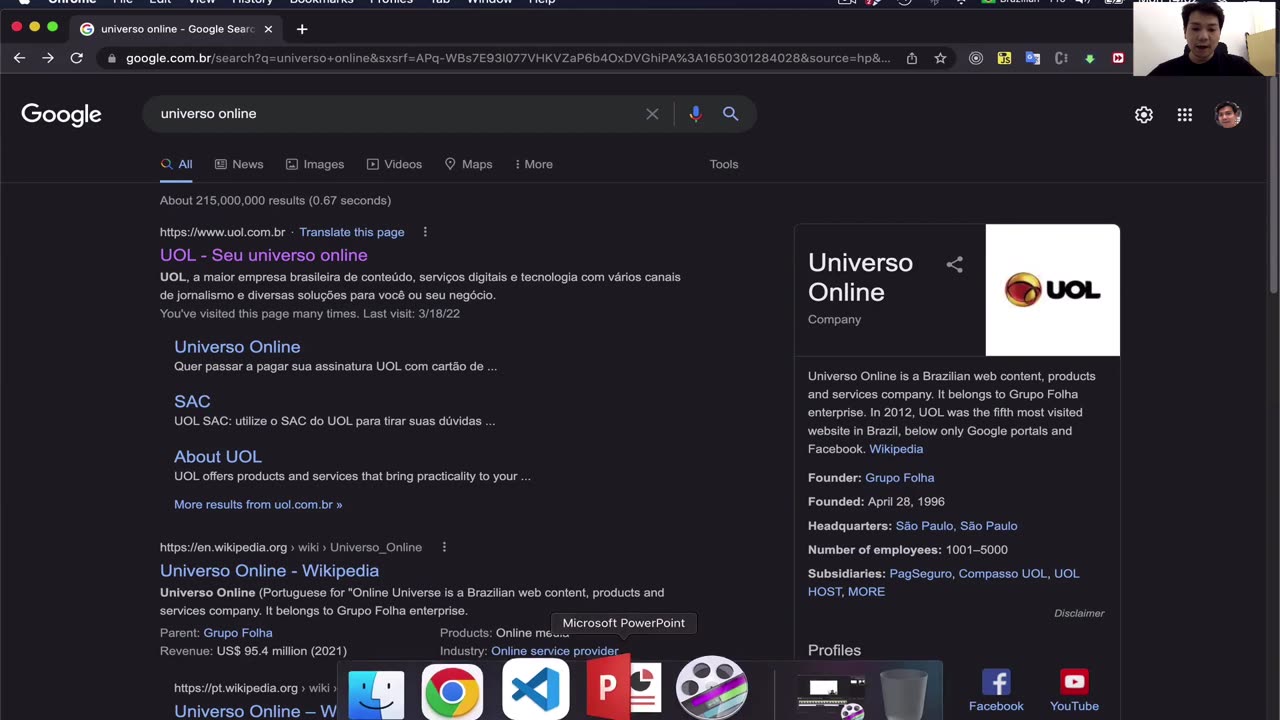Image resolution: width=1280 pixels, height=720 pixels.
Task: Open the São Paulo, São Paulo headquarters link
Action: [x=956, y=526]
